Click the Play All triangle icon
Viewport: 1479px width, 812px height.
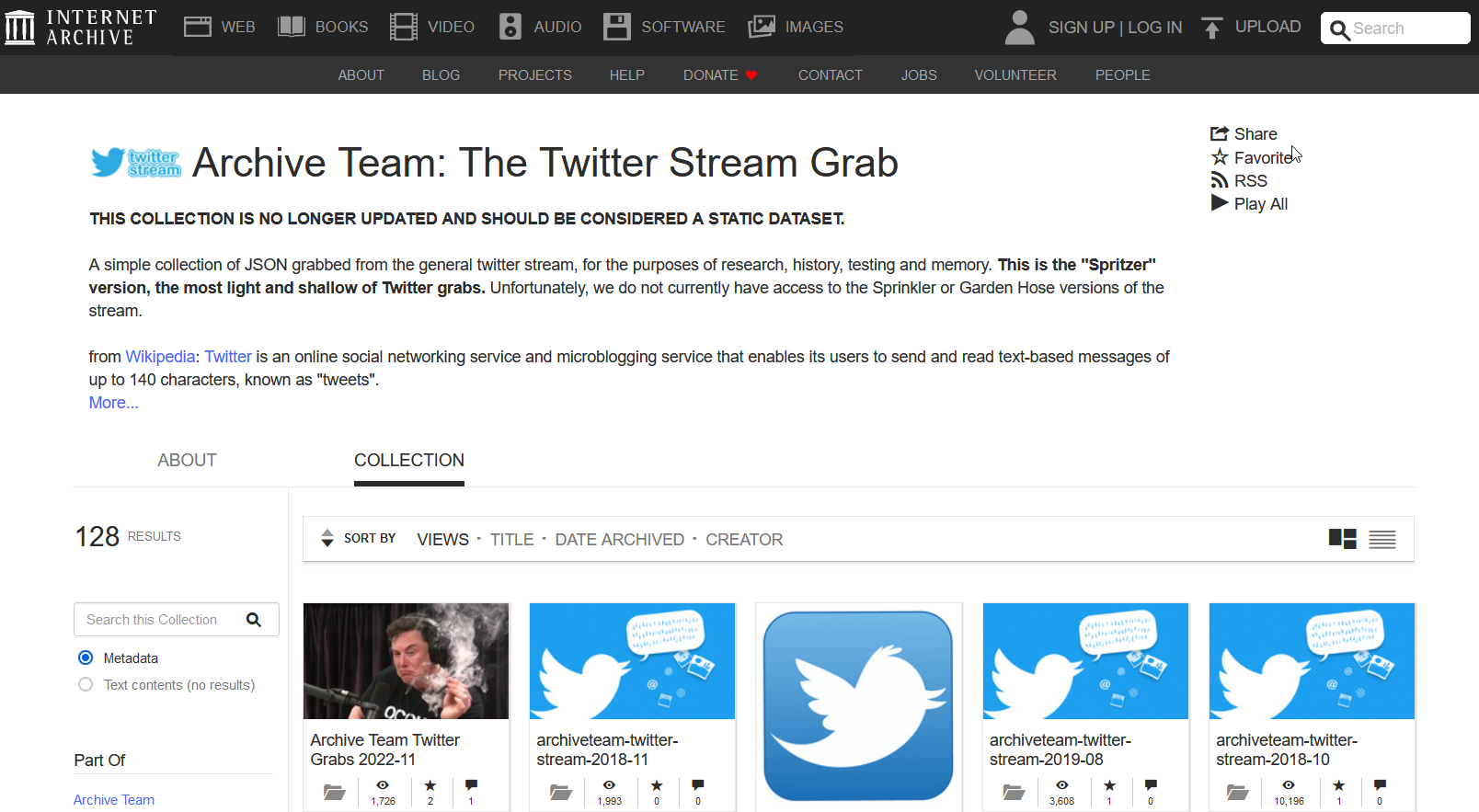[1220, 203]
